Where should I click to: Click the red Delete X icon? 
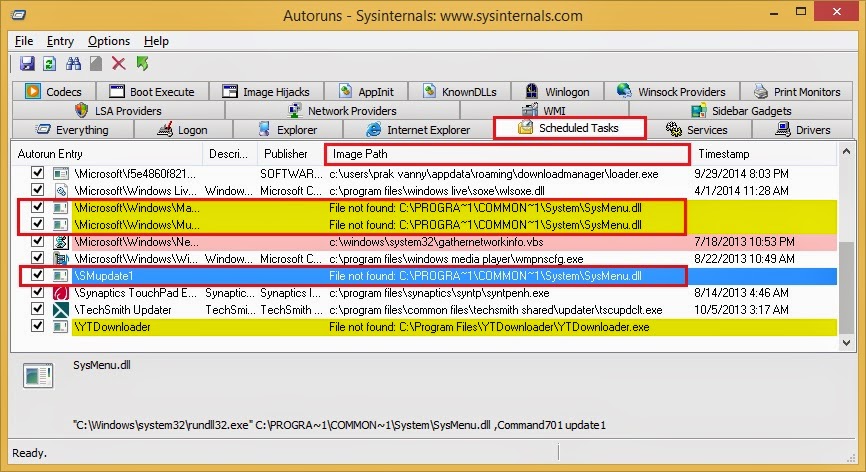[119, 63]
